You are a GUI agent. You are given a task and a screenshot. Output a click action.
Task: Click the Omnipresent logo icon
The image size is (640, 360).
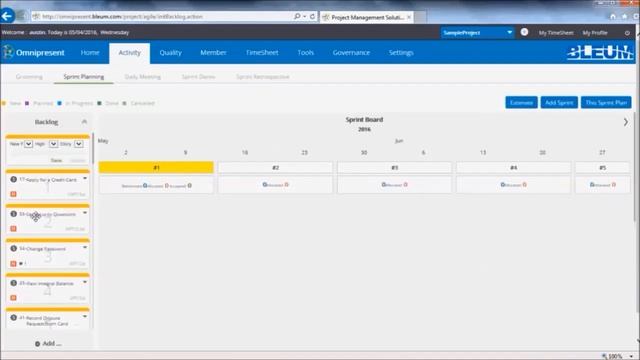(8, 52)
